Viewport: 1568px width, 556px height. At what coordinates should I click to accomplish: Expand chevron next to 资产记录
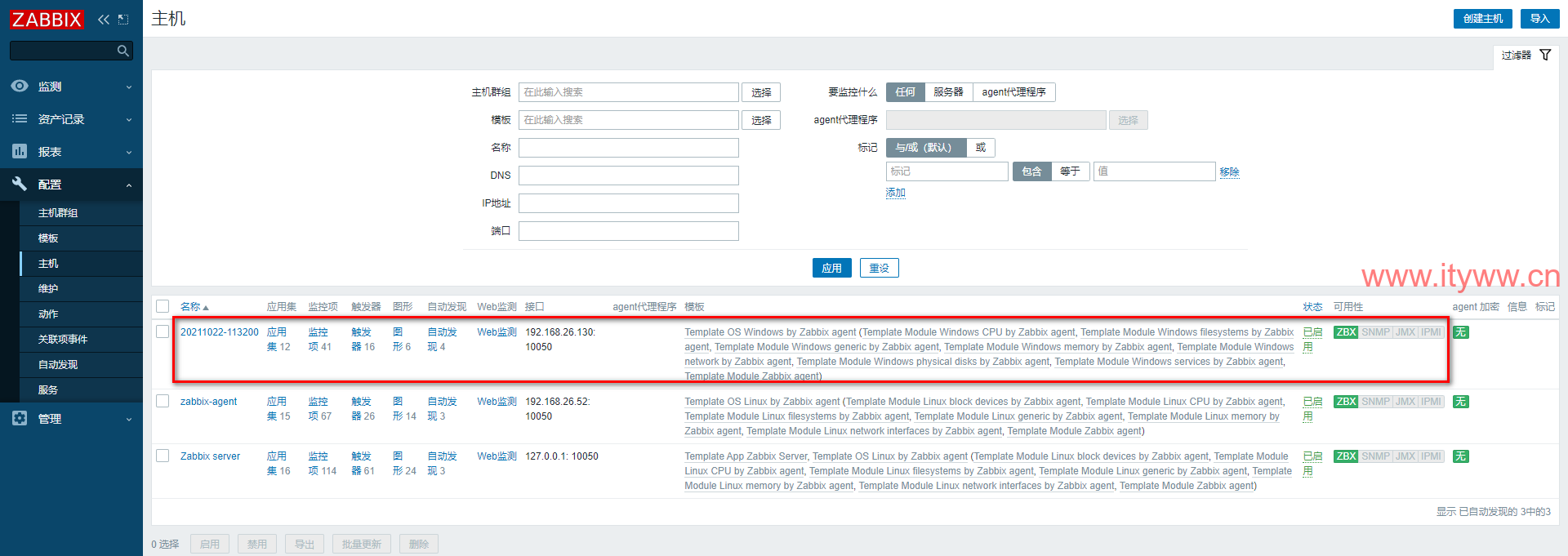[129, 120]
